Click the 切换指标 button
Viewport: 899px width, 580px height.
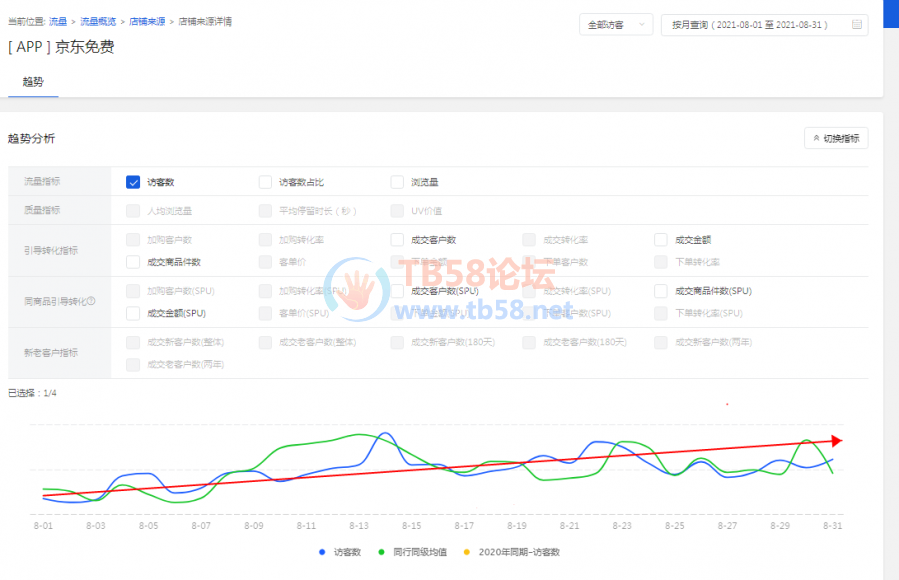[x=836, y=138]
